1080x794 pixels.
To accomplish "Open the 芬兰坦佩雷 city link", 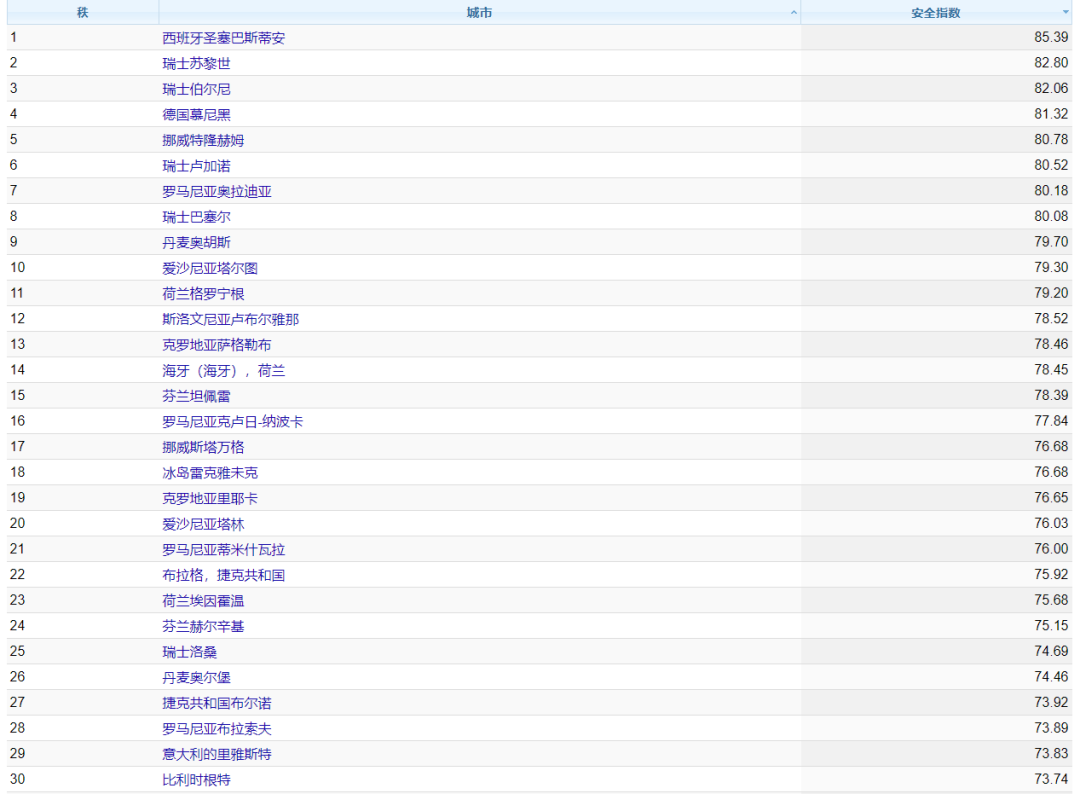I will click(x=196, y=396).
